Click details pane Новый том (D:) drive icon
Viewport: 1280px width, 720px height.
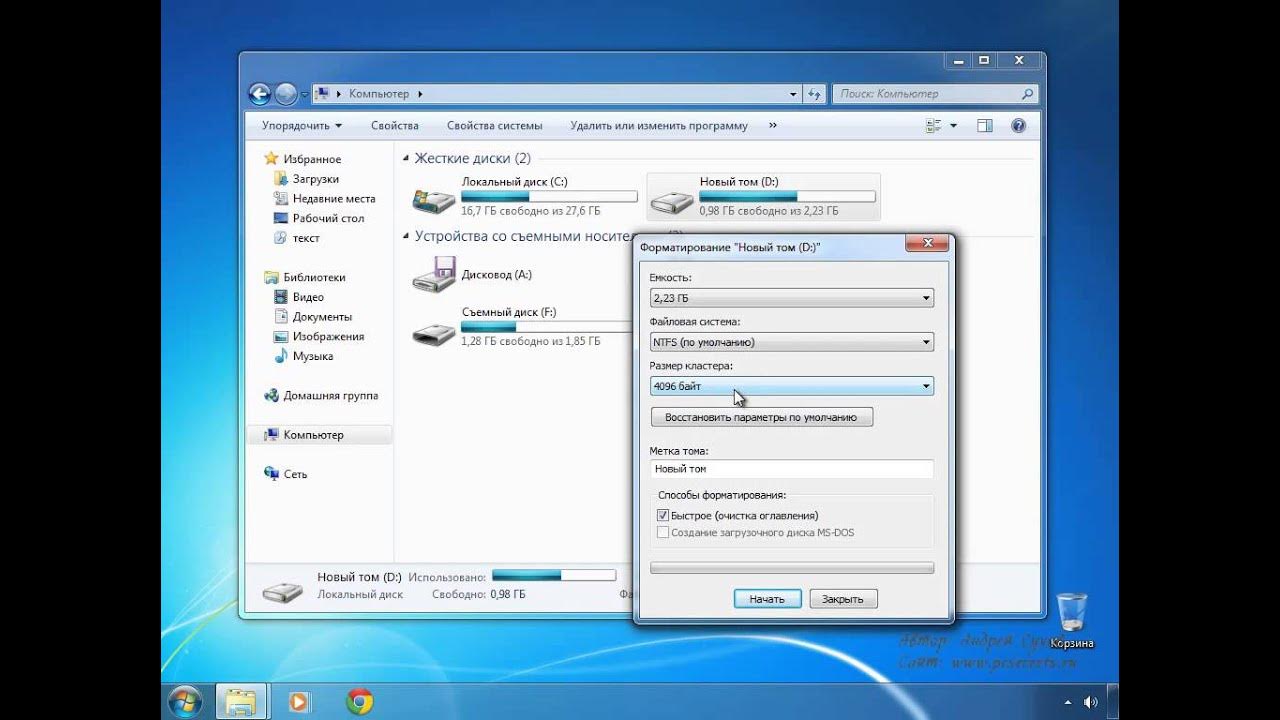[282, 590]
